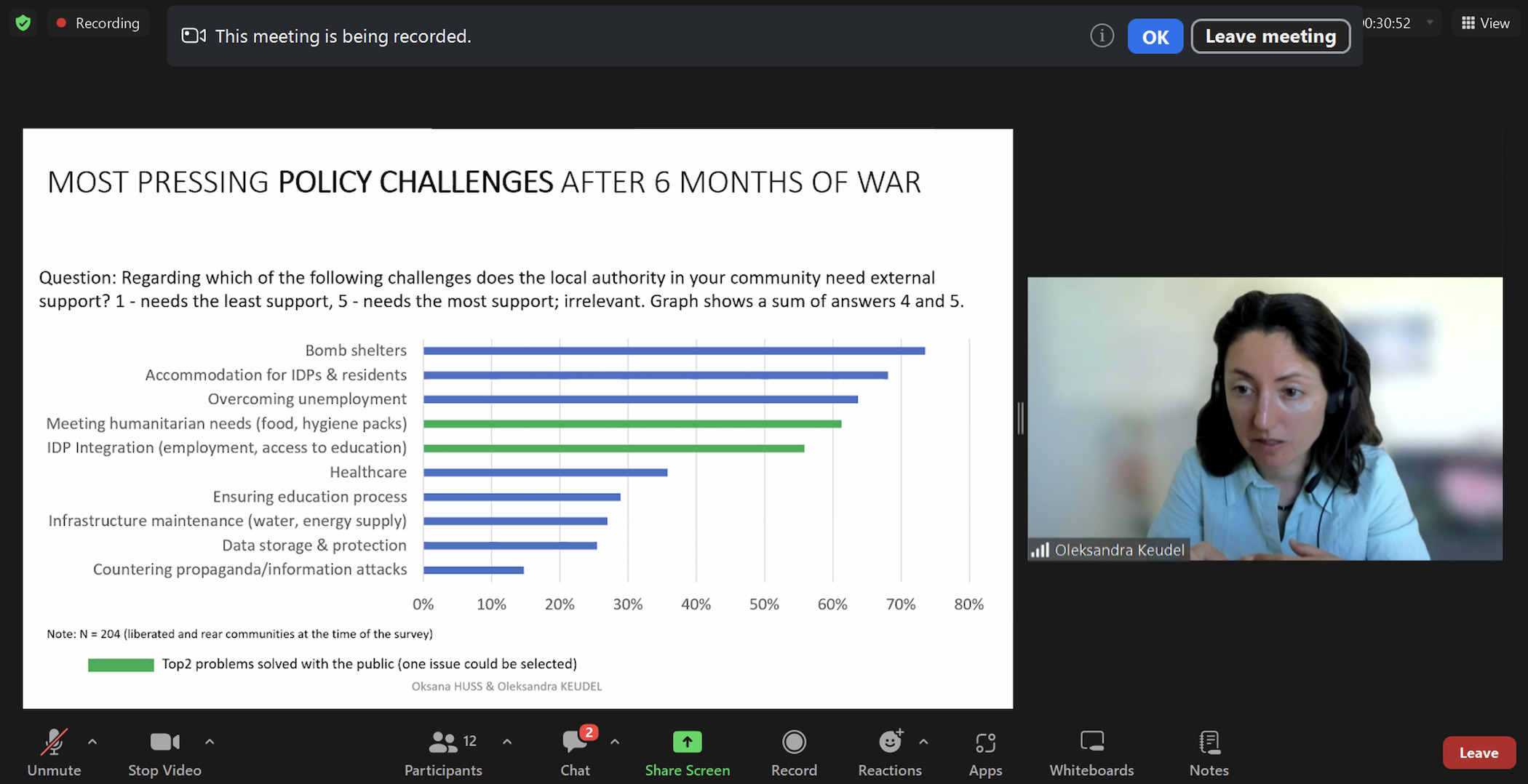The image size is (1528, 784).
Task: Open the View layout menu
Action: click(1485, 23)
